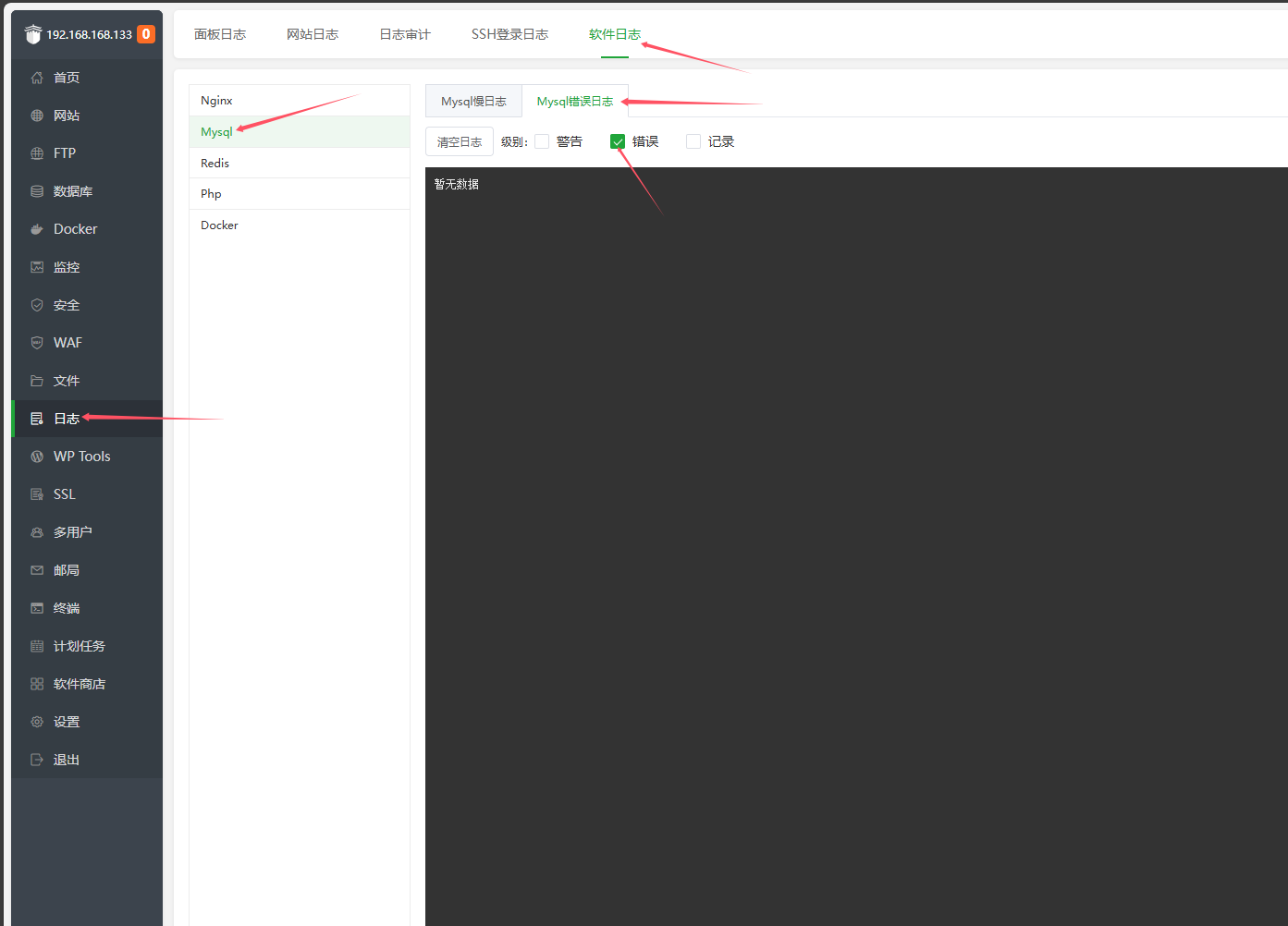Select Mysql in the software list

(x=300, y=132)
